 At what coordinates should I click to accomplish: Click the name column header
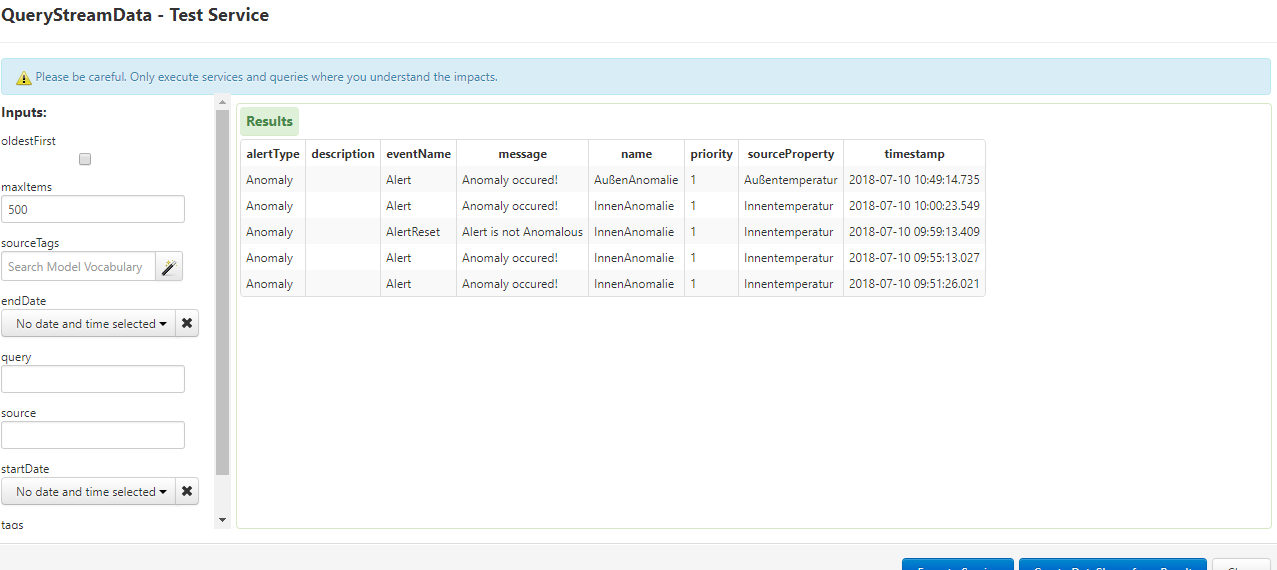[636, 154]
